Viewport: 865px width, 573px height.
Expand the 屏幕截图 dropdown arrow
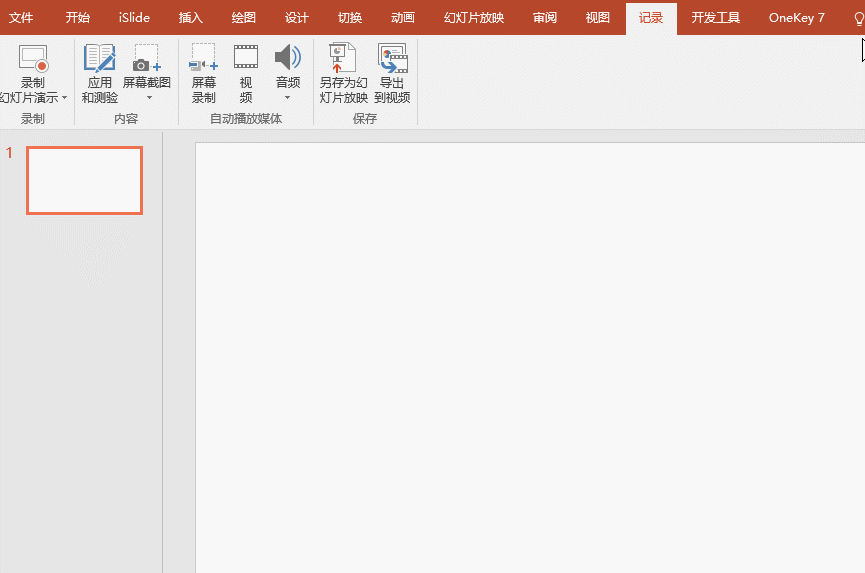[149, 98]
